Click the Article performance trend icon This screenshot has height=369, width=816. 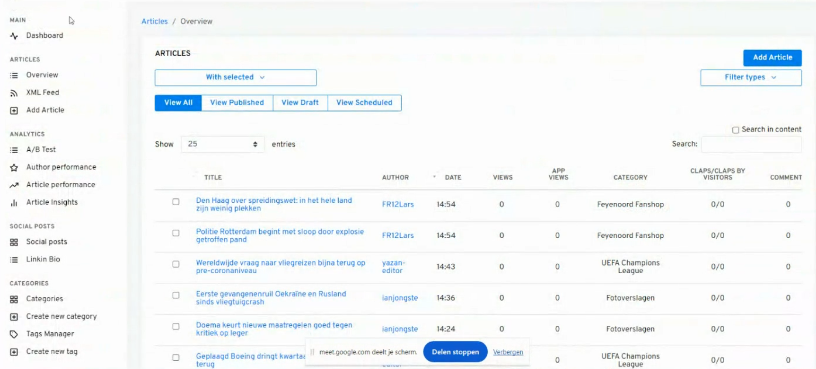[x=14, y=185]
